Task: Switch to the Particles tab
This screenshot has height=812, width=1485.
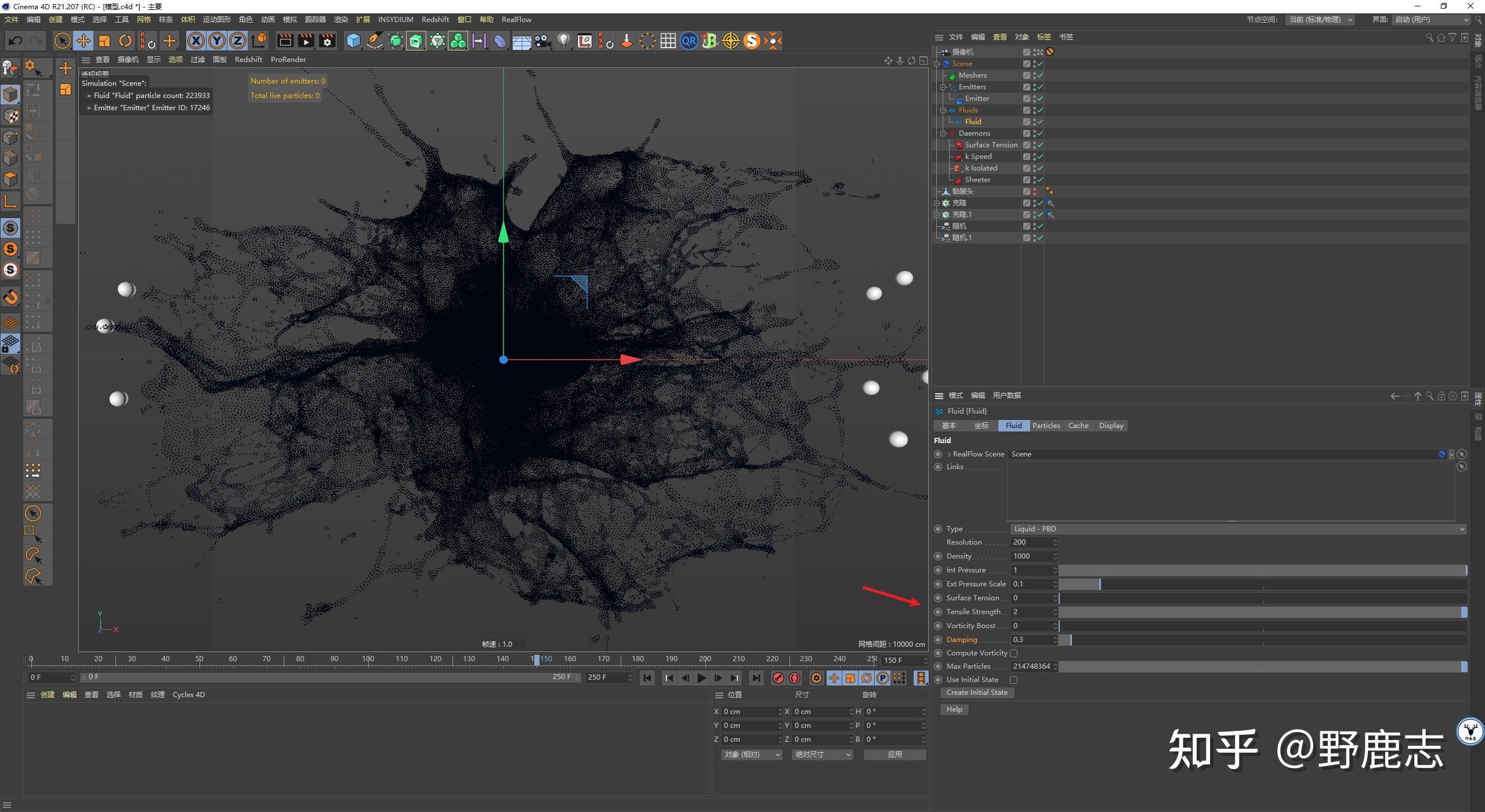Action: [1046, 426]
